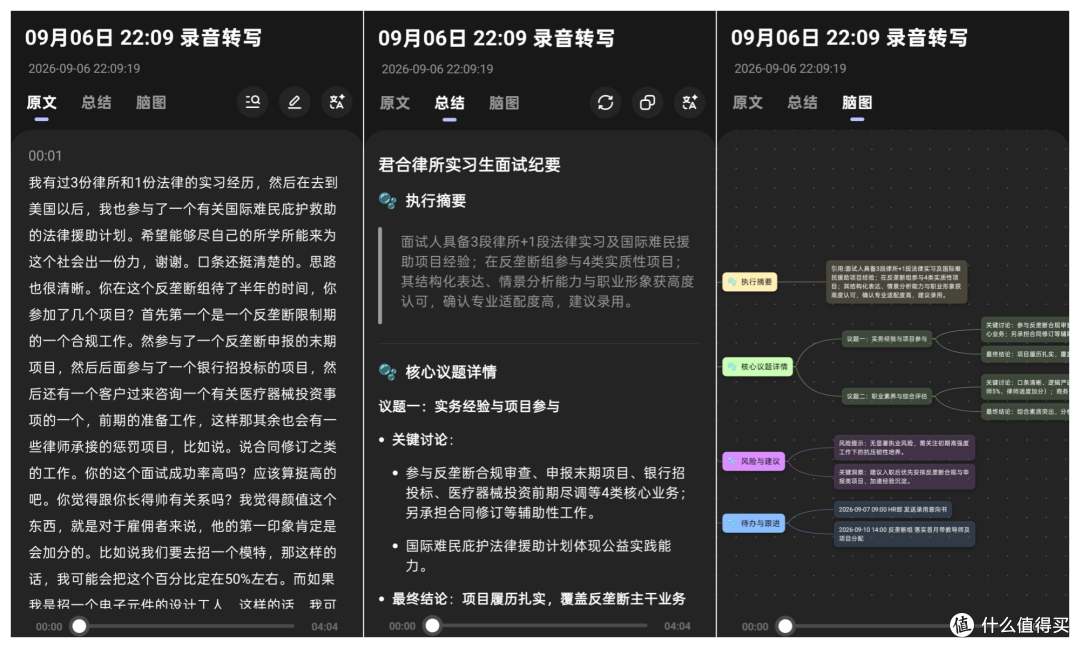This screenshot has height=648, width=1080.
Task: Click the 议题一：实务经验与项目参与 summary subheading
Action: coord(468,406)
